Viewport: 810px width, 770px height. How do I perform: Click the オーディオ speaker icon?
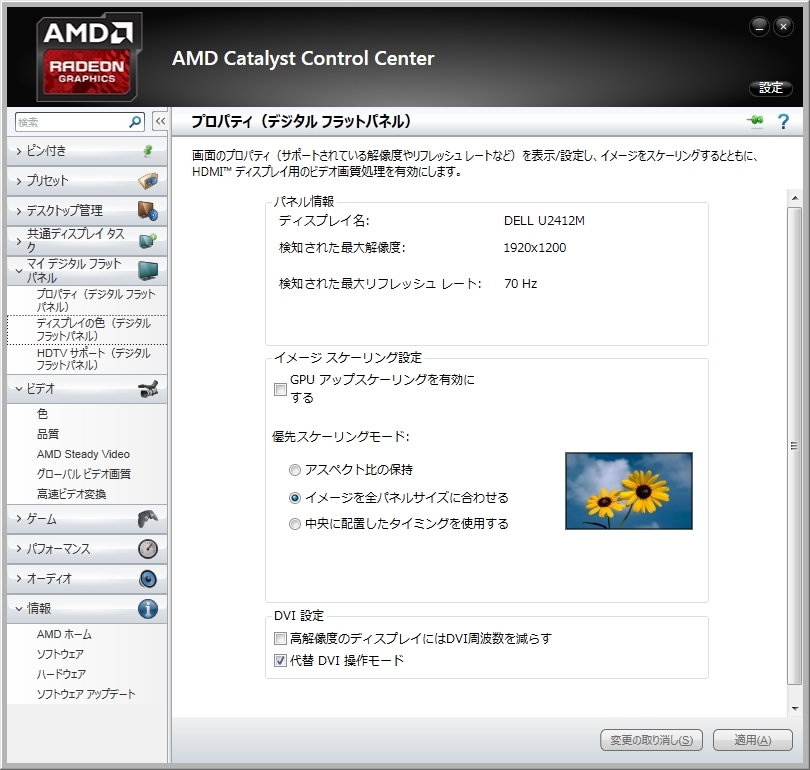148,578
